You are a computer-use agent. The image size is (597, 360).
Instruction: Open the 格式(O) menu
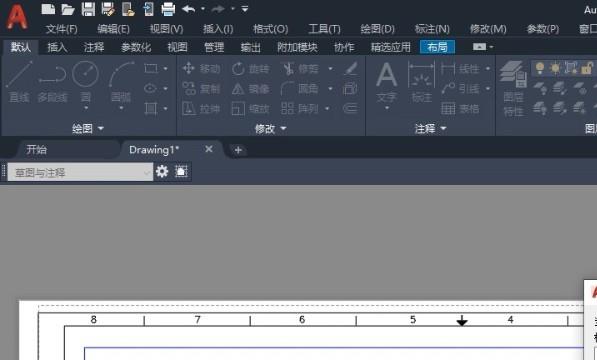coord(271,29)
